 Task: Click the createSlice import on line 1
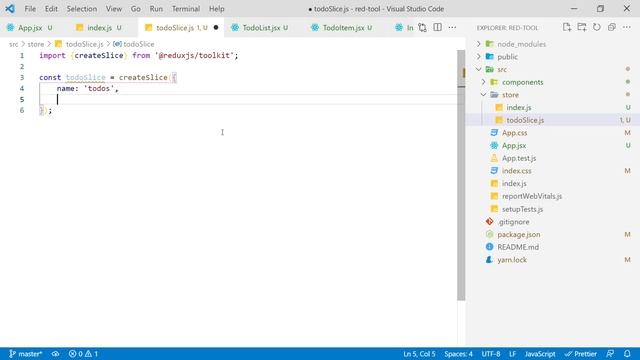click(99, 56)
